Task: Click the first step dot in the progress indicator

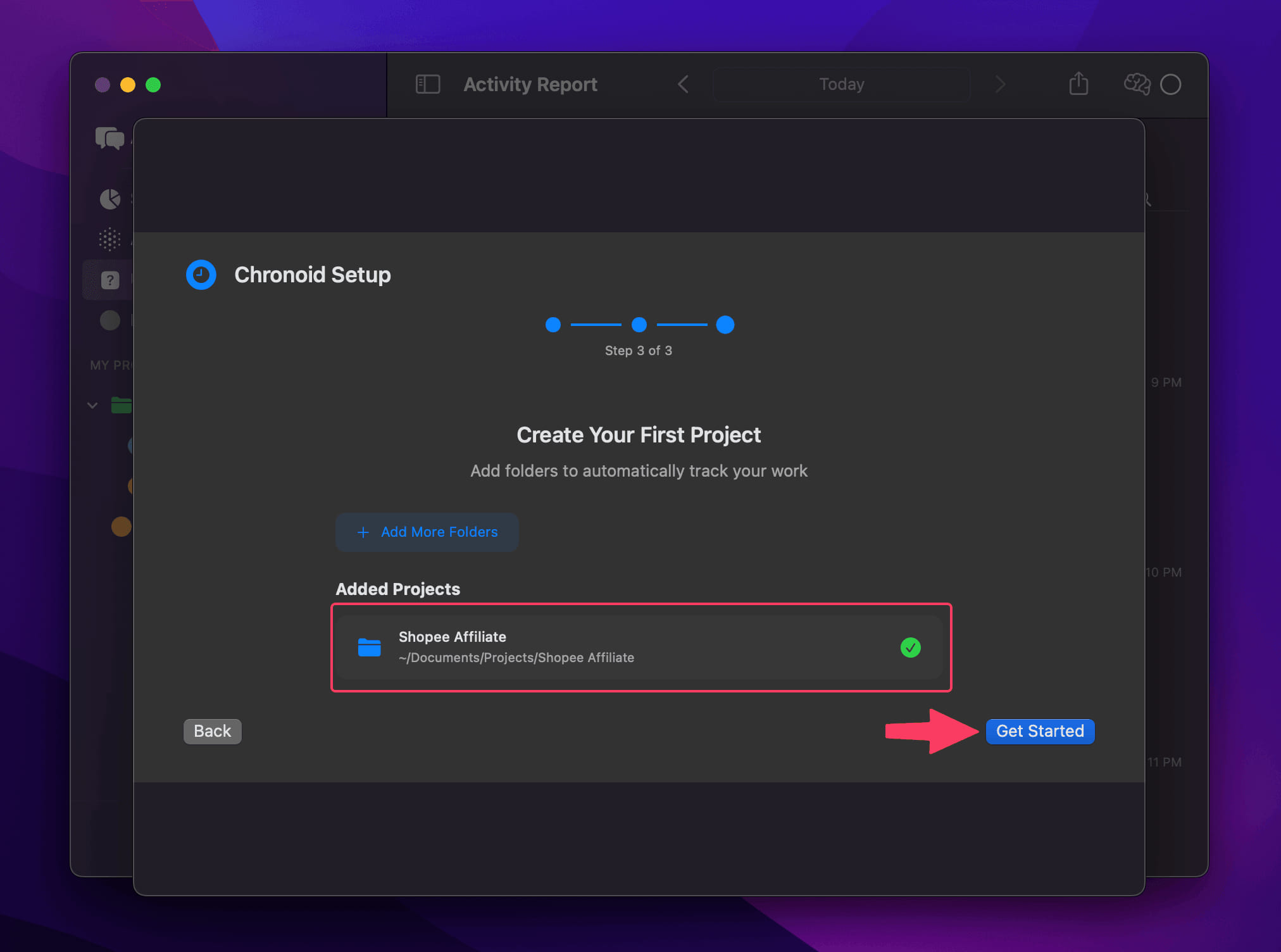Action: point(553,325)
